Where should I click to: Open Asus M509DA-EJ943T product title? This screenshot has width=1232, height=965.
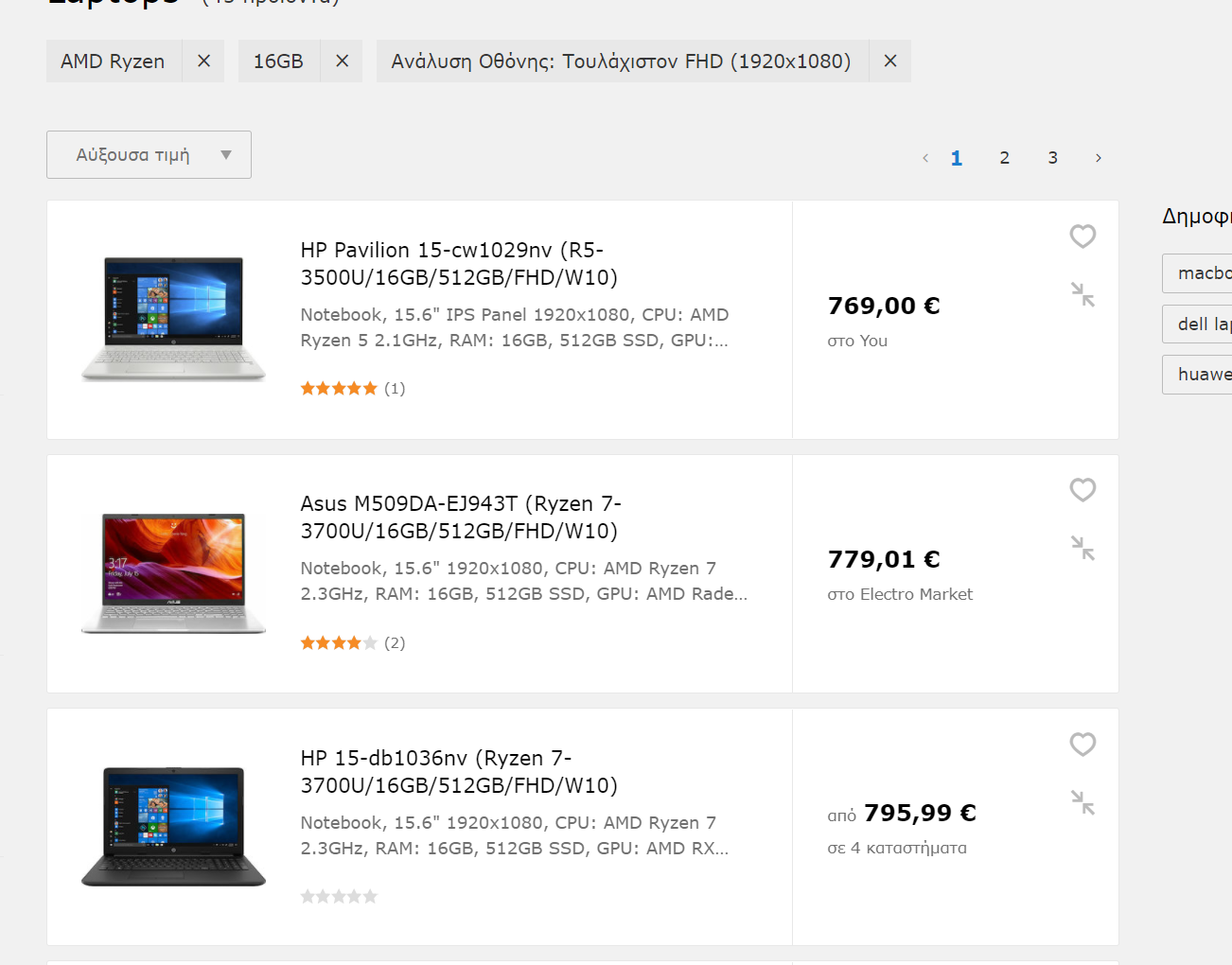(x=461, y=518)
